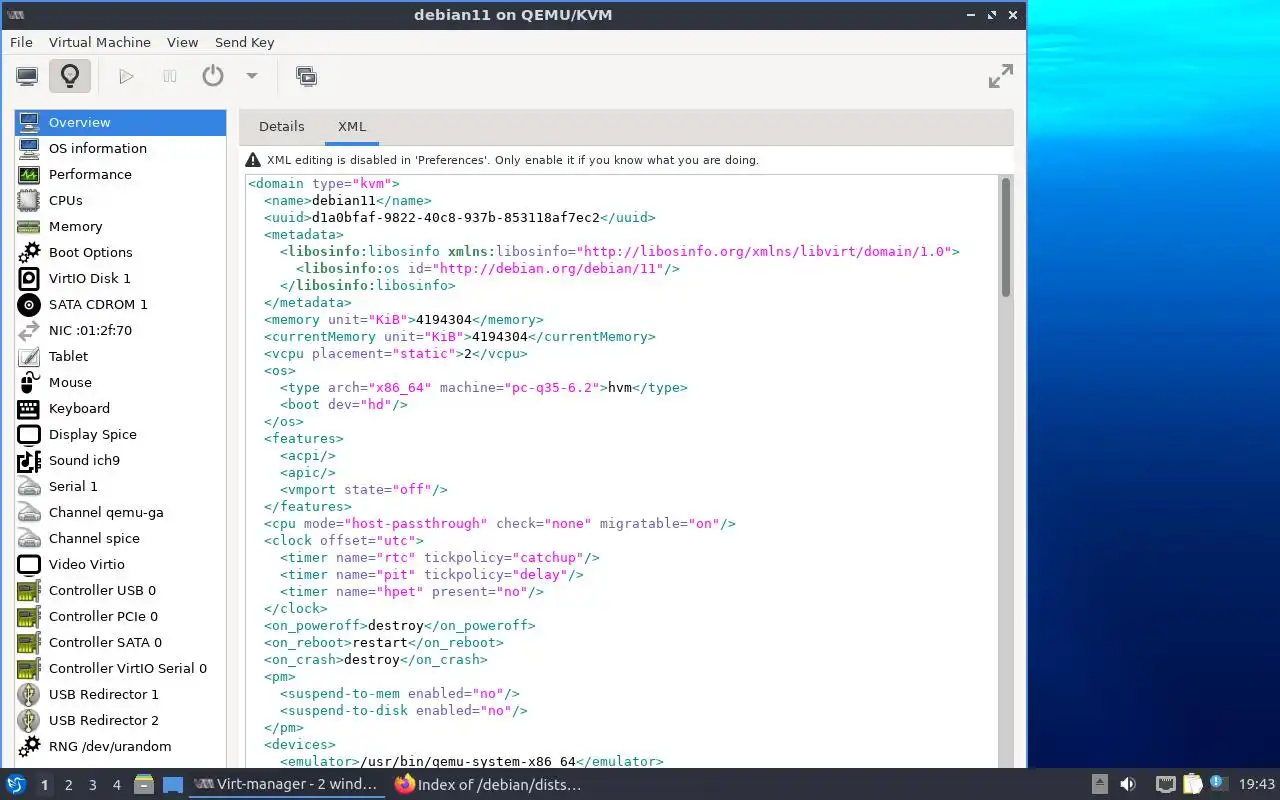Click the 19:43 taskbar clock
Image resolution: width=1280 pixels, height=800 pixels.
[1257, 784]
